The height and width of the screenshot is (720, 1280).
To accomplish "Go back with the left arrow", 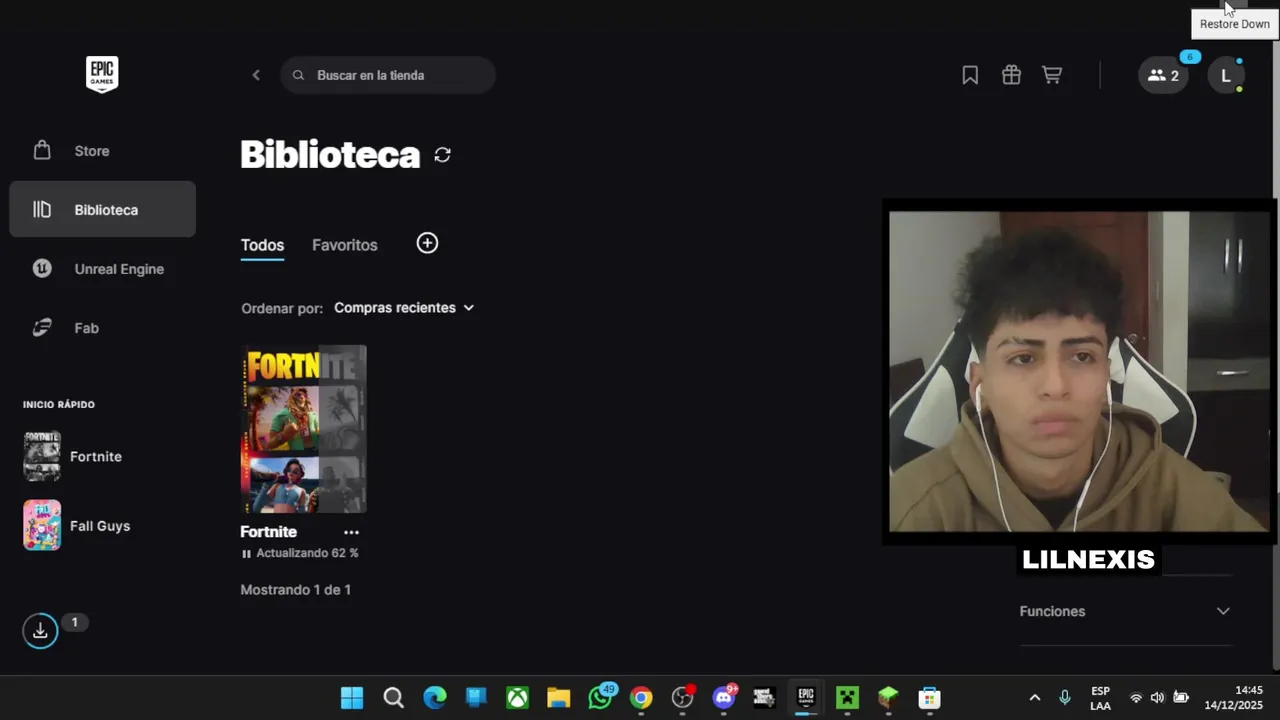I will point(256,75).
